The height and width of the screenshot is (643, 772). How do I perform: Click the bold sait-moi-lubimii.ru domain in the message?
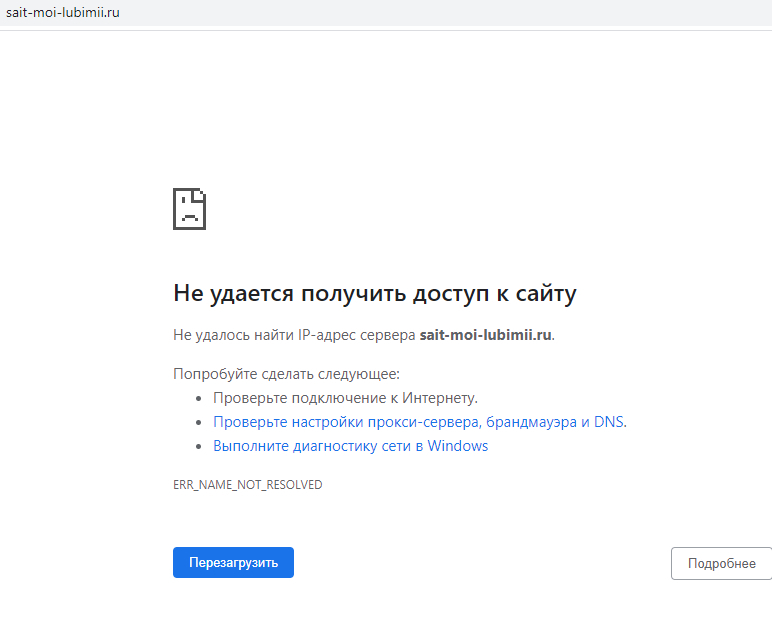pyautogui.click(x=485, y=335)
